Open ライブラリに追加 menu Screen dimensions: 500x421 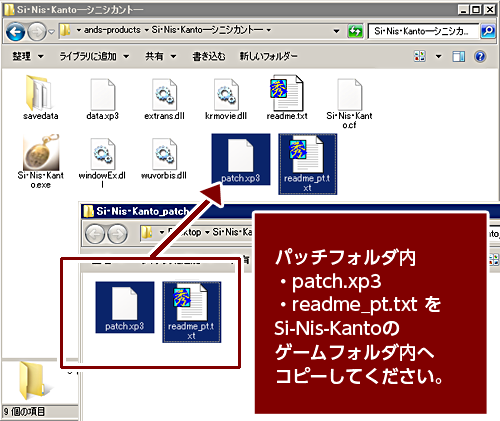pos(94,56)
